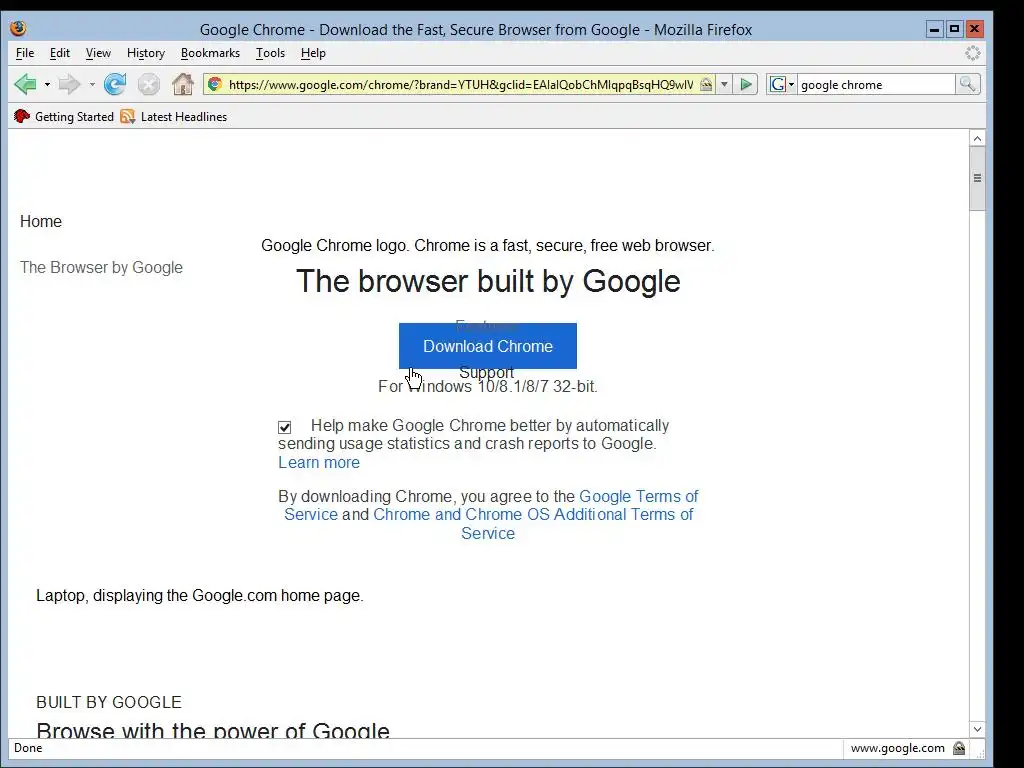Open the File menu
This screenshot has width=1024, height=768.
25,53
